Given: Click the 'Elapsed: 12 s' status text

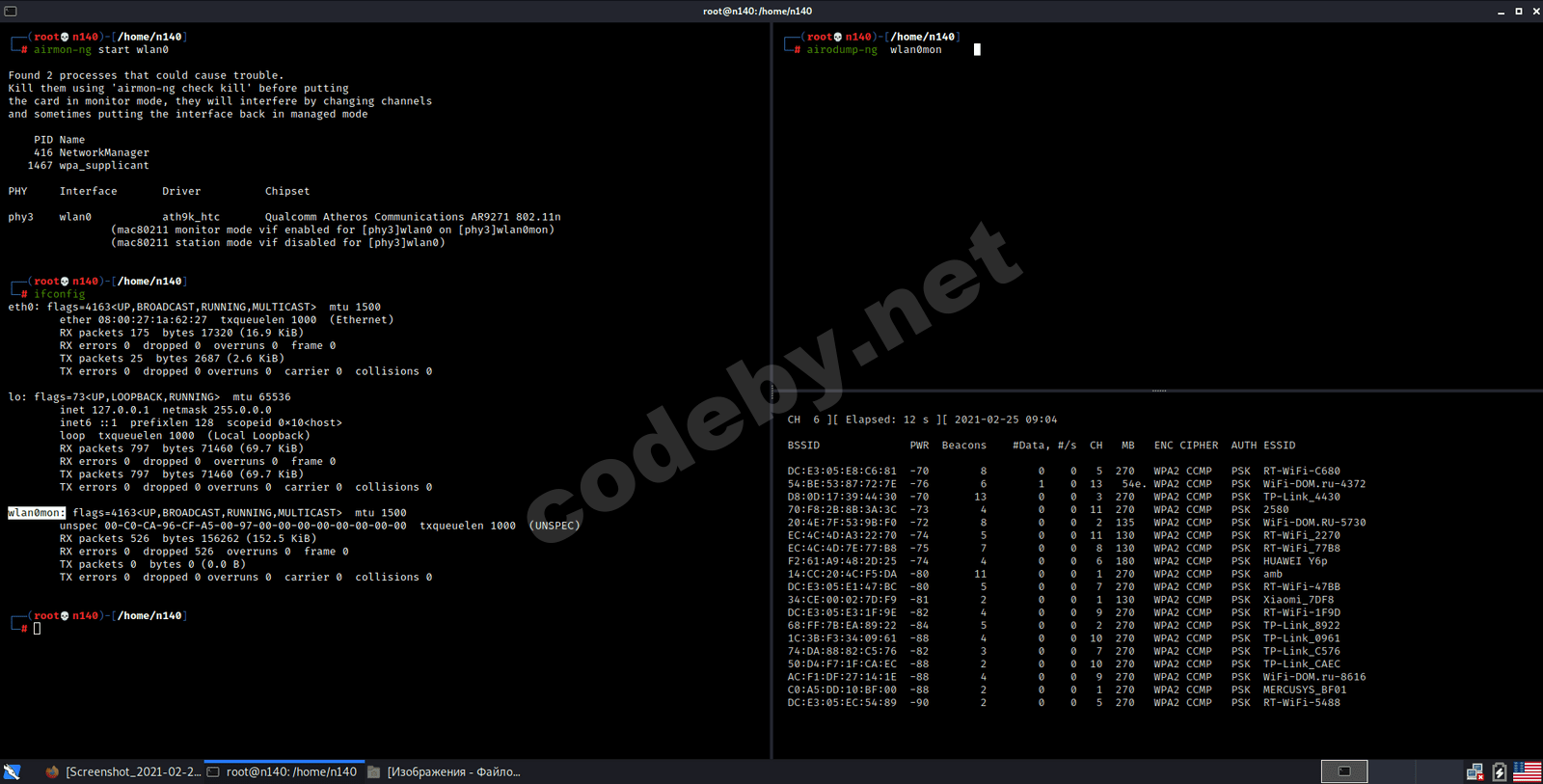Looking at the screenshot, I should click(887, 419).
